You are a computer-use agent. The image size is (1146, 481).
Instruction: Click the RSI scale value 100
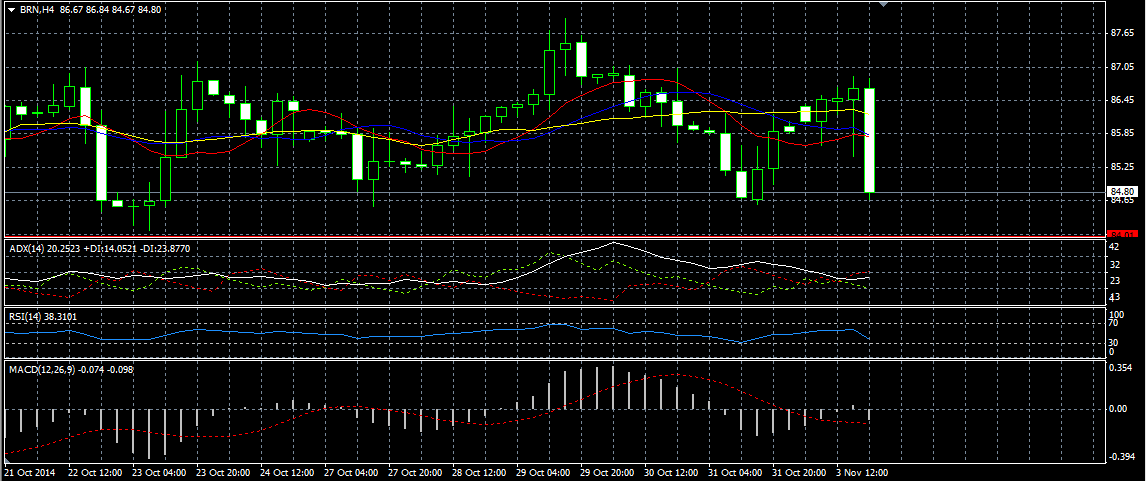[x=1117, y=313]
